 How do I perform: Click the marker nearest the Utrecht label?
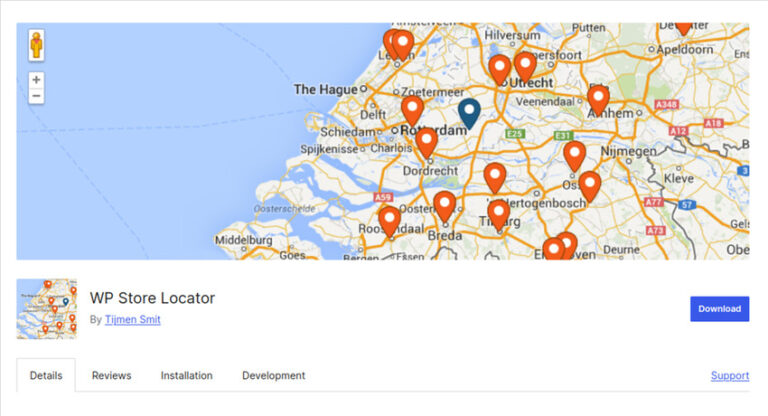click(500, 70)
